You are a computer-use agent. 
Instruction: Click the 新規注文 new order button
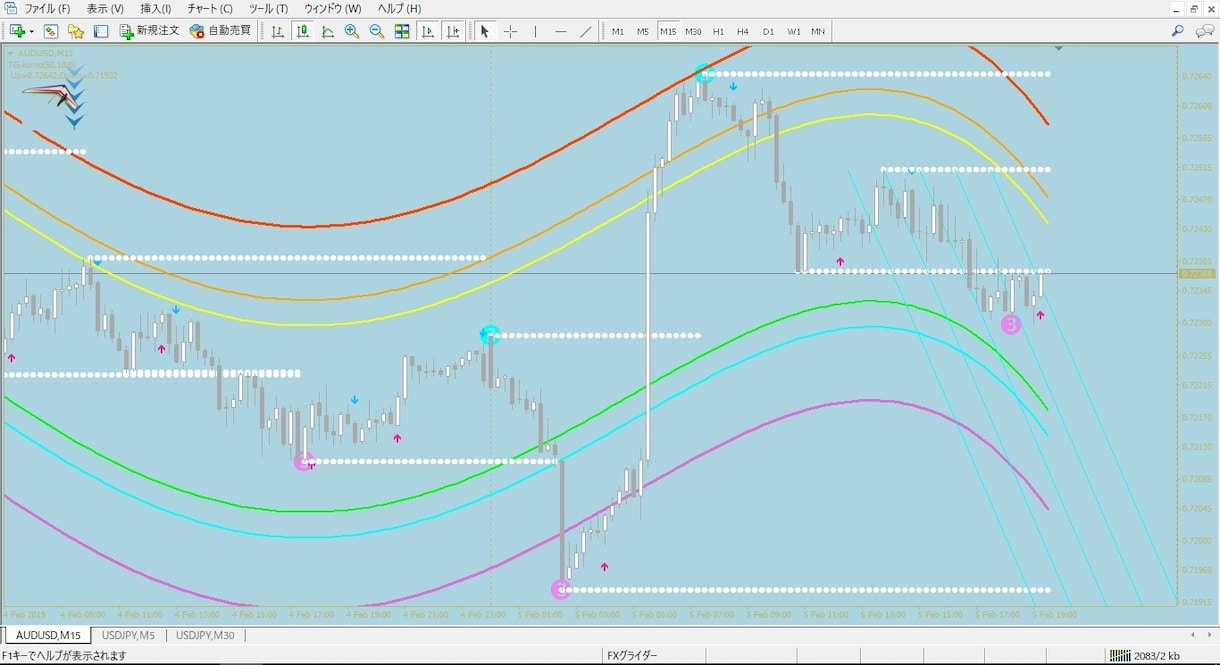[150, 31]
